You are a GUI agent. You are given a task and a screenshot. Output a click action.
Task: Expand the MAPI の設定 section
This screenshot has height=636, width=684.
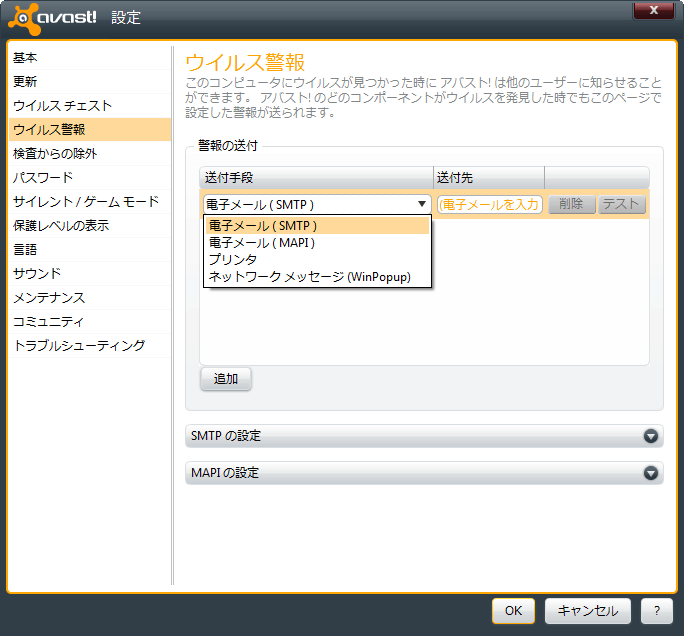click(424, 473)
